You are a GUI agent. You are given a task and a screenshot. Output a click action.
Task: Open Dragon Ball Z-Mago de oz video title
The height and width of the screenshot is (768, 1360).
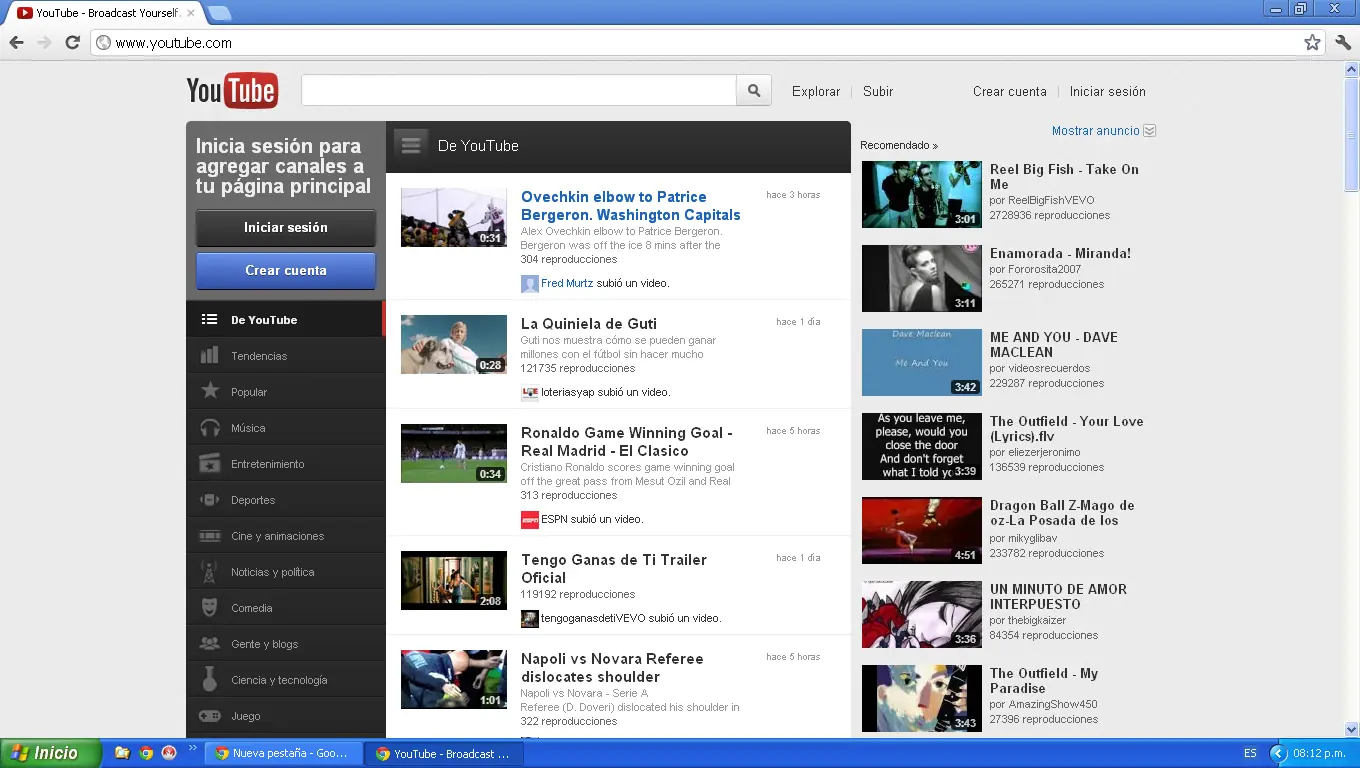pyautogui.click(x=1062, y=513)
